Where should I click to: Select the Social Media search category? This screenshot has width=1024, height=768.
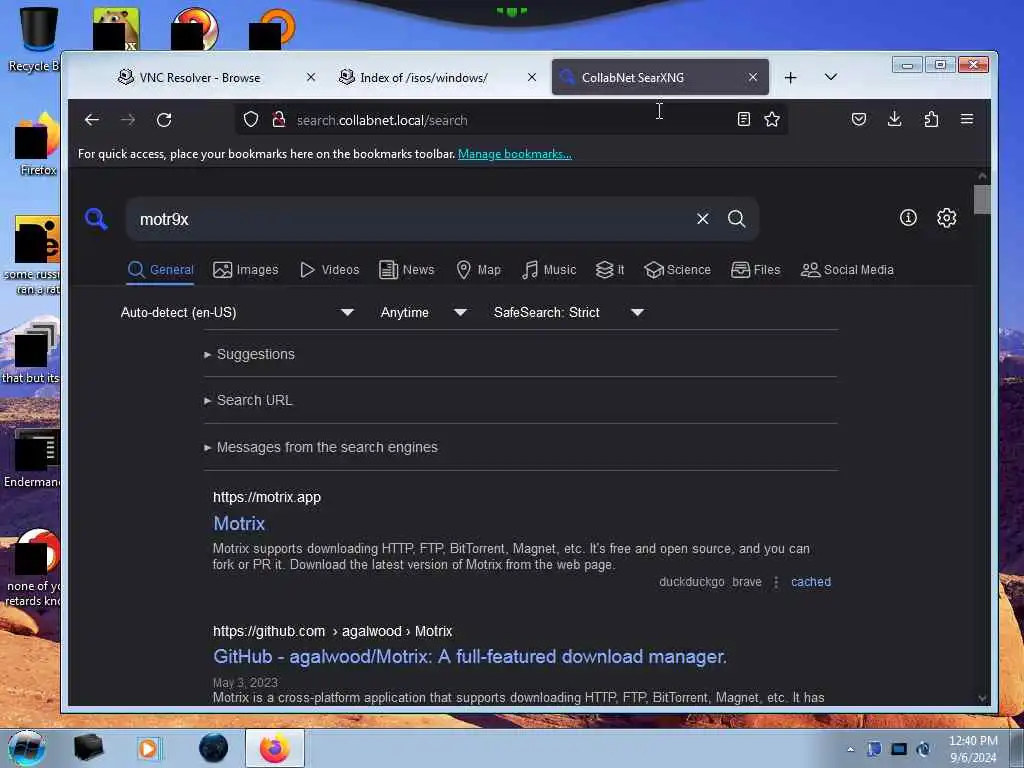pos(847,270)
